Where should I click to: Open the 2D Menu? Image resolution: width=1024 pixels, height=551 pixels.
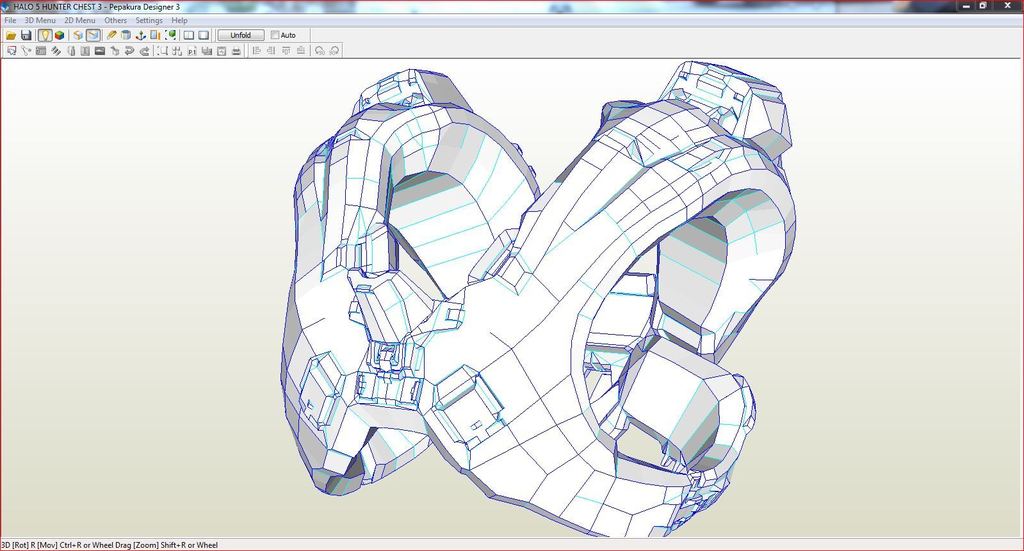coord(80,20)
